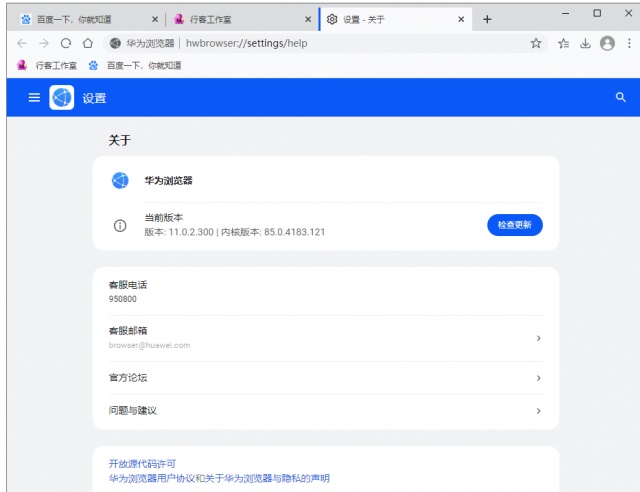Open the downloads icon in toolbar
The image size is (640, 492).
[585, 43]
